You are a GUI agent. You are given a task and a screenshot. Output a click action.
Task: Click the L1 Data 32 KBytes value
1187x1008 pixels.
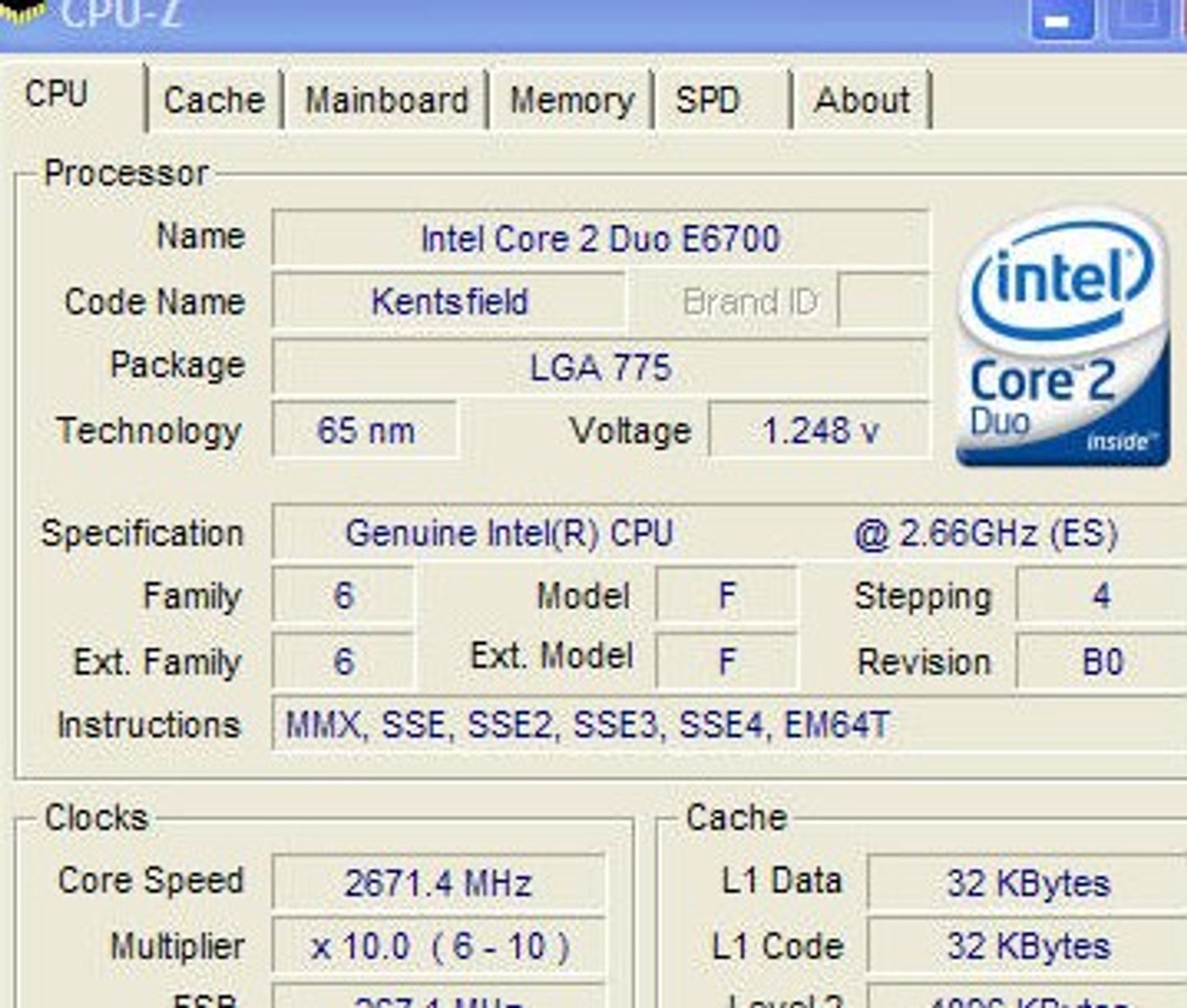click(x=1027, y=883)
